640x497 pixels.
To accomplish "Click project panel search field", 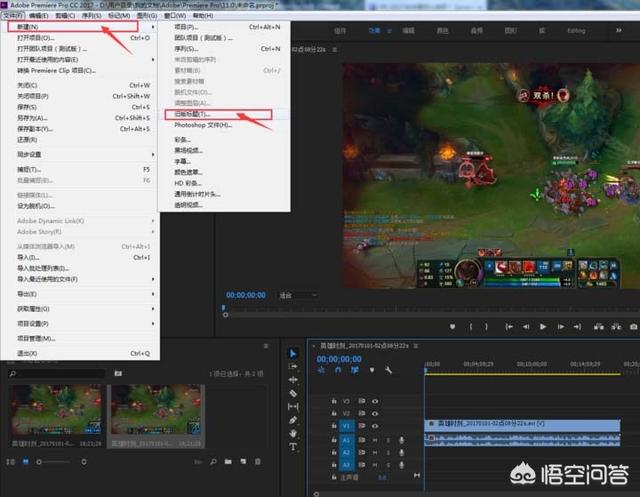I will click(x=57, y=373).
